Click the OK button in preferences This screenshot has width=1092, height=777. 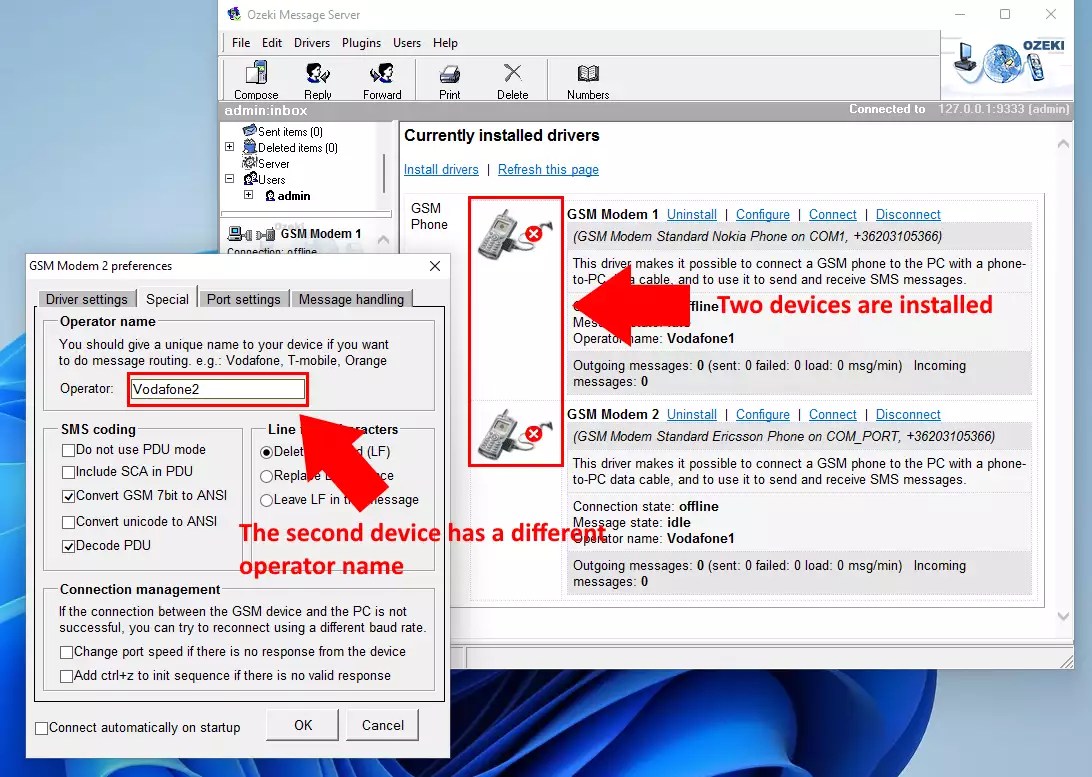[x=303, y=725]
